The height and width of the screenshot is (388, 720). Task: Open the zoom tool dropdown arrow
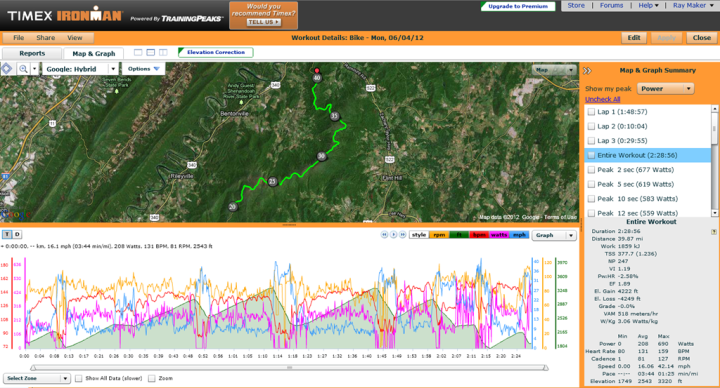34,69
